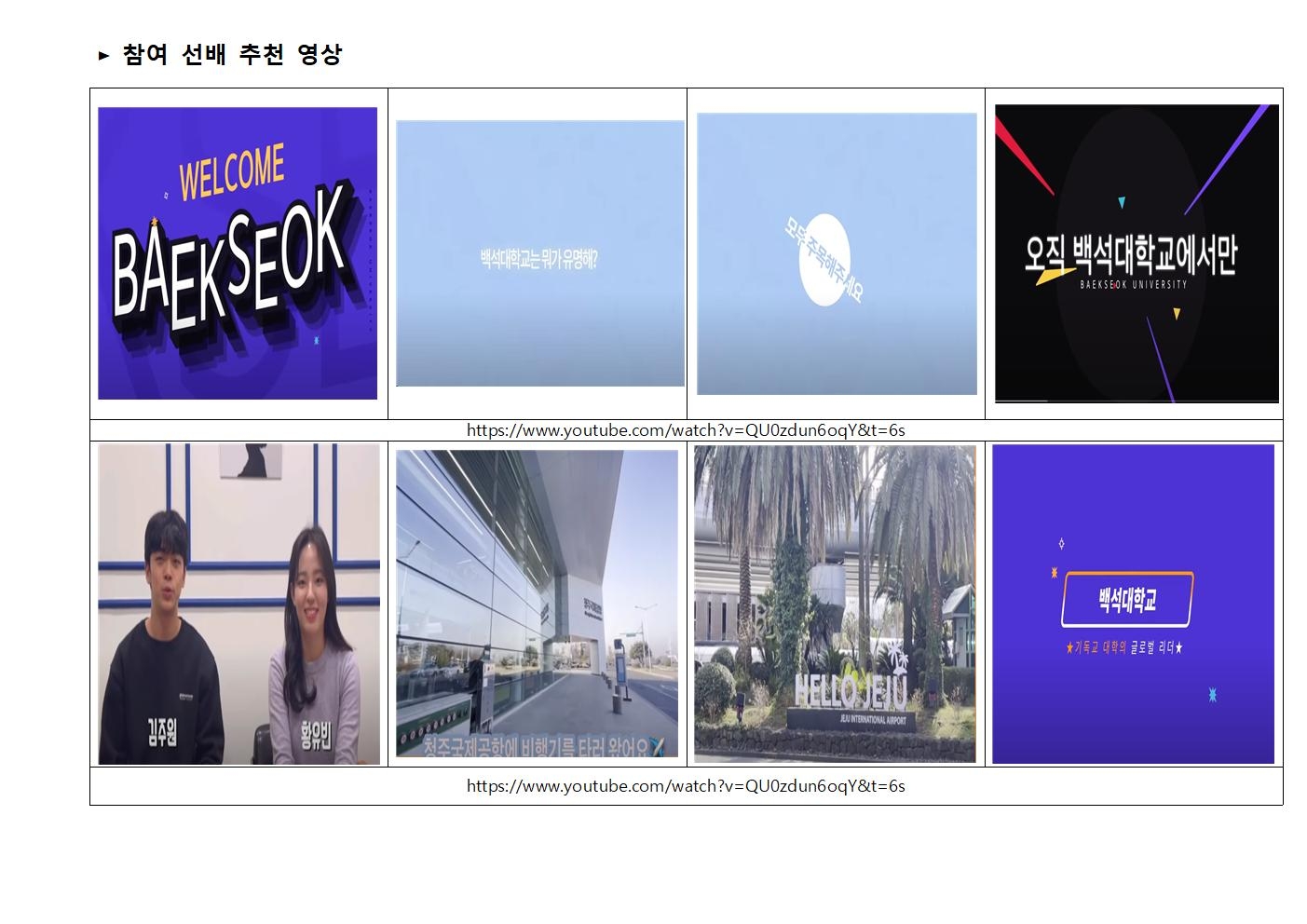Screen dimensions: 1307x924
Task: Select the '모두 주목해주세요' circle thumbnail
Action: (x=837, y=254)
